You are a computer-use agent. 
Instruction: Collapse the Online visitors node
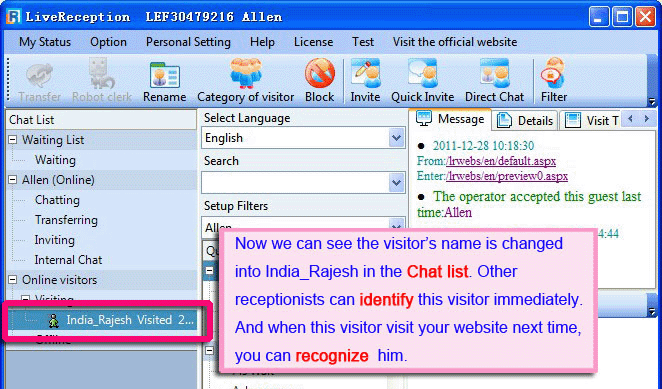click(13, 280)
